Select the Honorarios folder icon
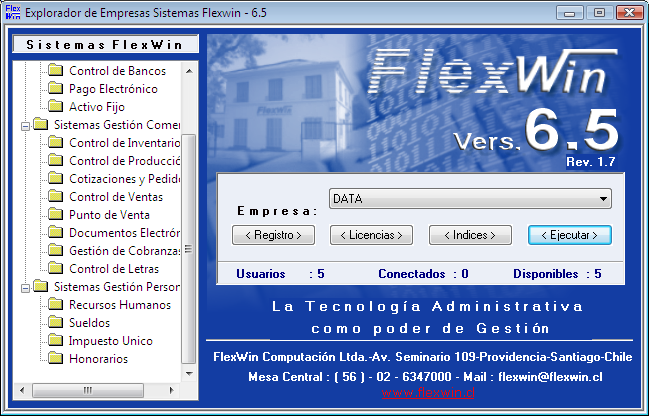The width and height of the screenshot is (649, 416). click(55, 359)
